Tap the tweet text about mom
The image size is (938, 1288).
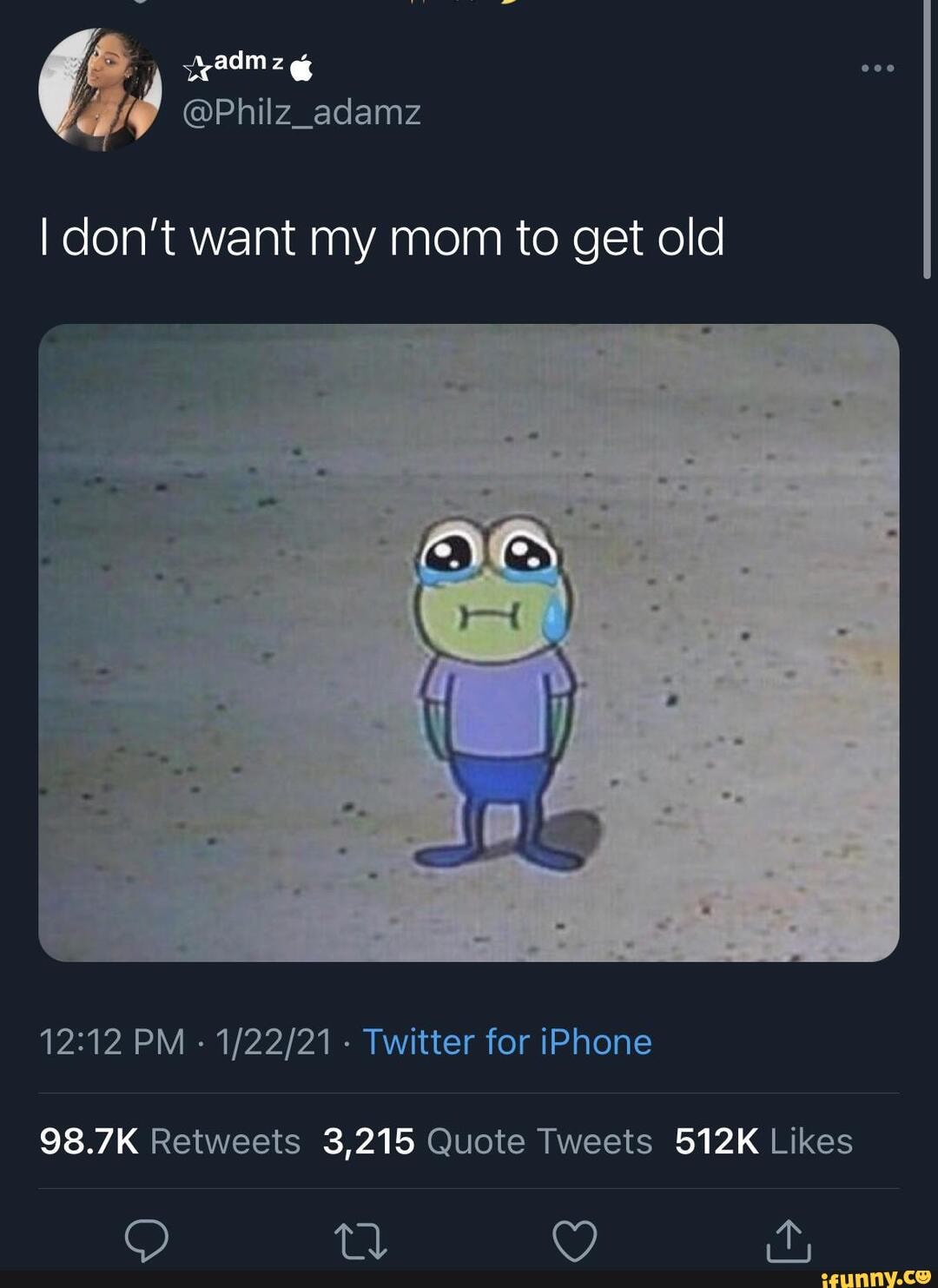(382, 238)
